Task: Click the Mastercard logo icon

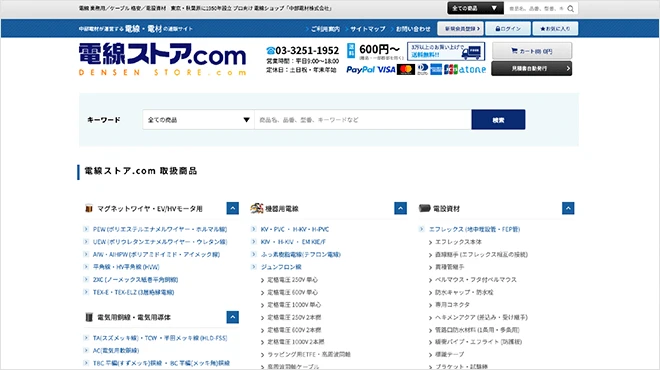Action: click(406, 69)
